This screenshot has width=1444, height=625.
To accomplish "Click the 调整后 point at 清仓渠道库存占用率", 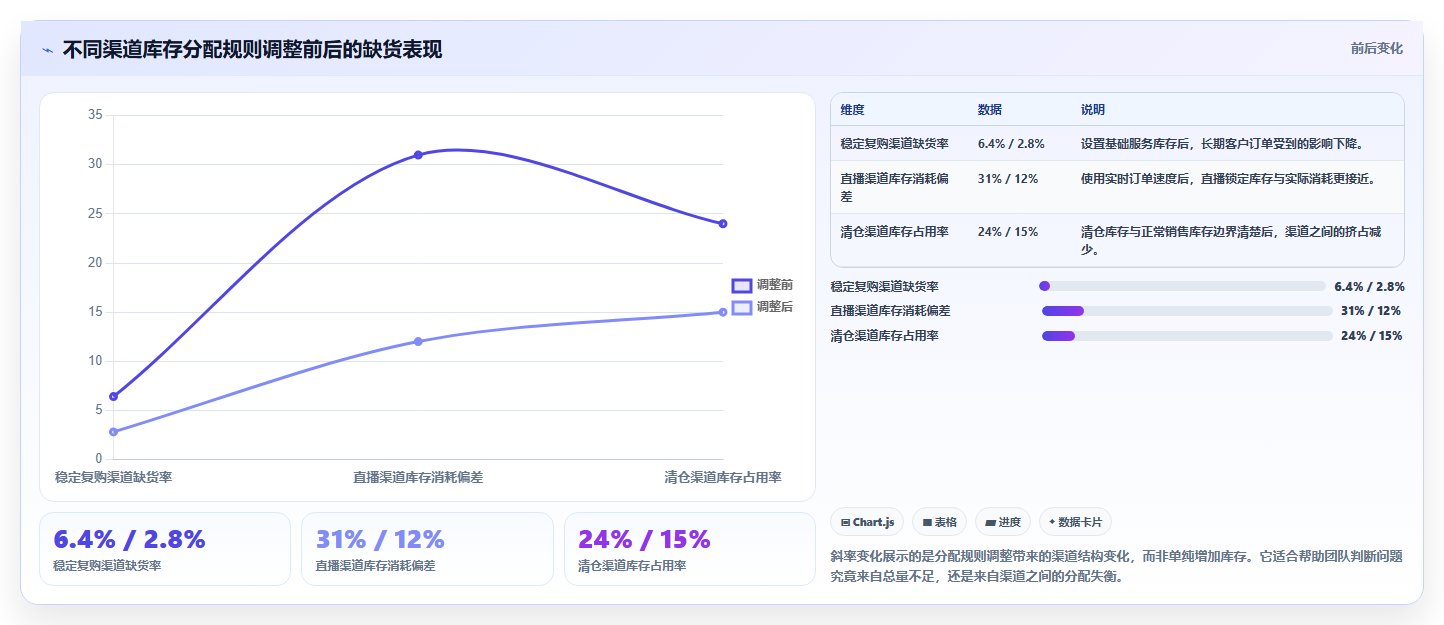I will (723, 312).
